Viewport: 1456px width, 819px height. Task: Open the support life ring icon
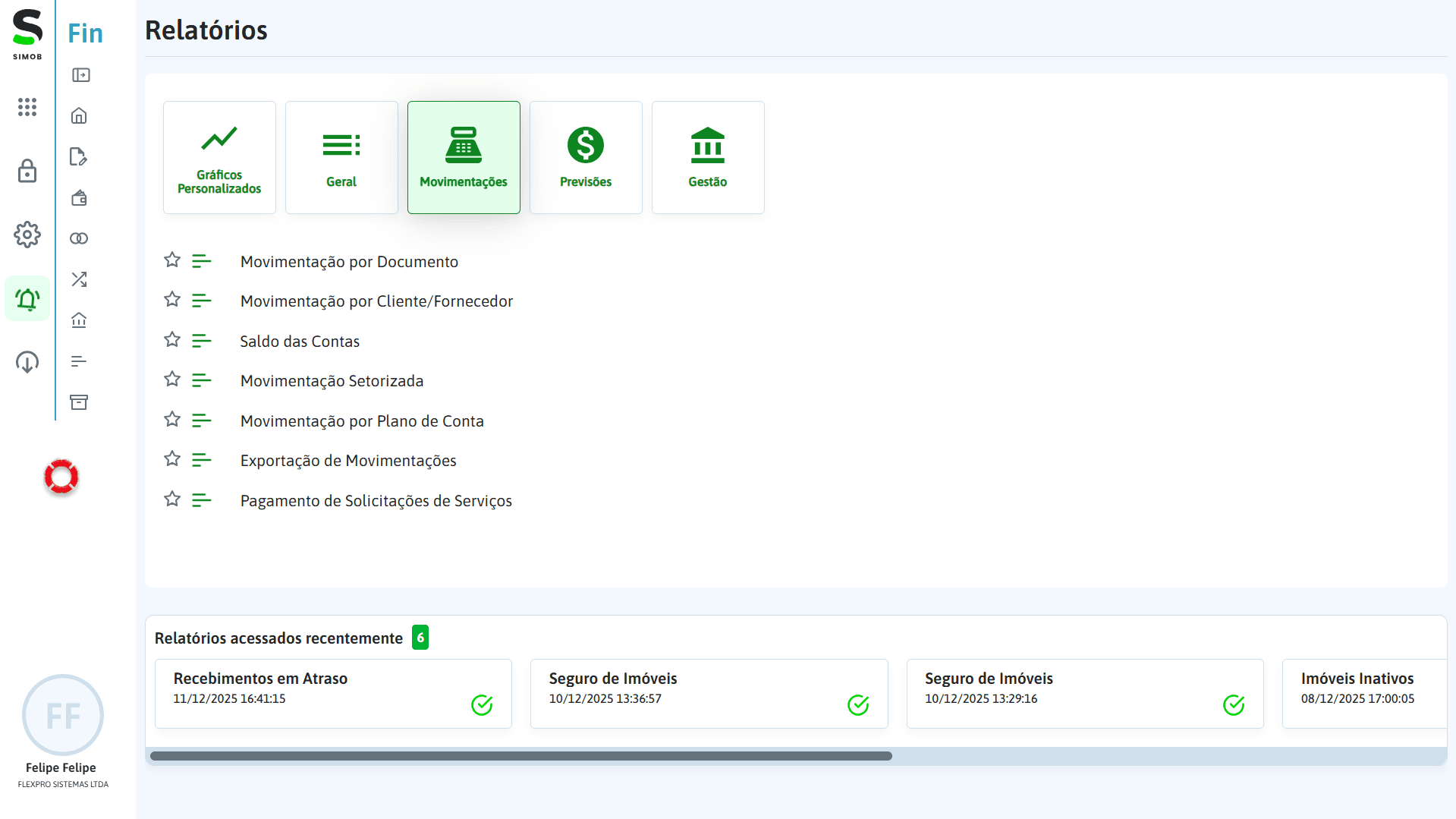61,477
